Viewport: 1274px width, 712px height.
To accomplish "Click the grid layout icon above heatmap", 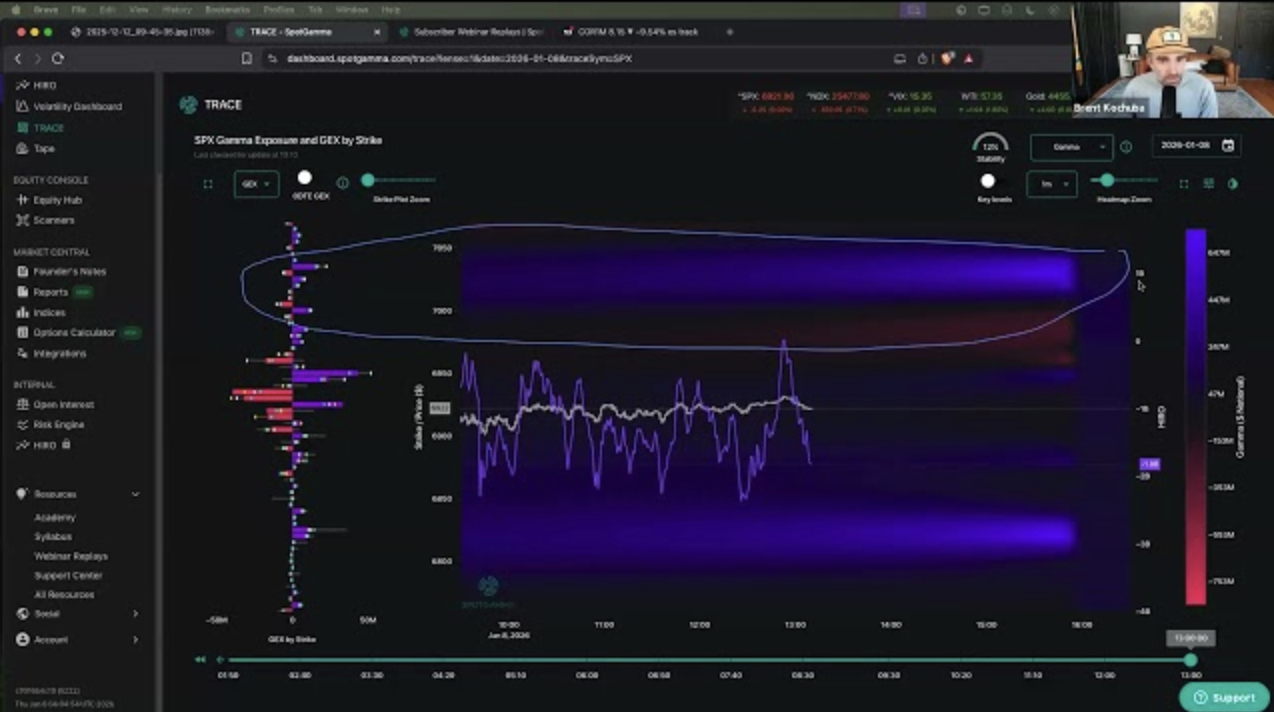I will click(1208, 184).
